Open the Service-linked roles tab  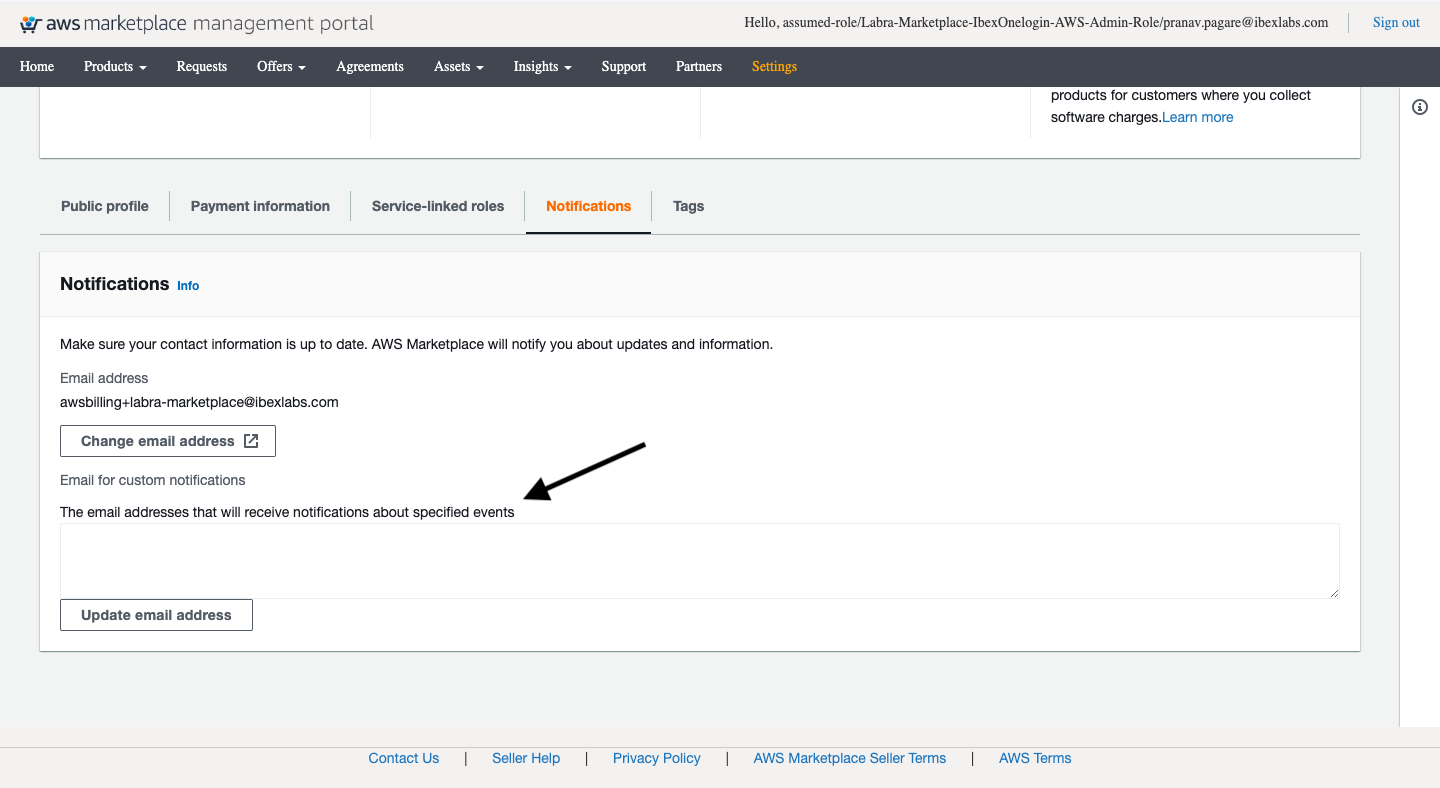438,206
